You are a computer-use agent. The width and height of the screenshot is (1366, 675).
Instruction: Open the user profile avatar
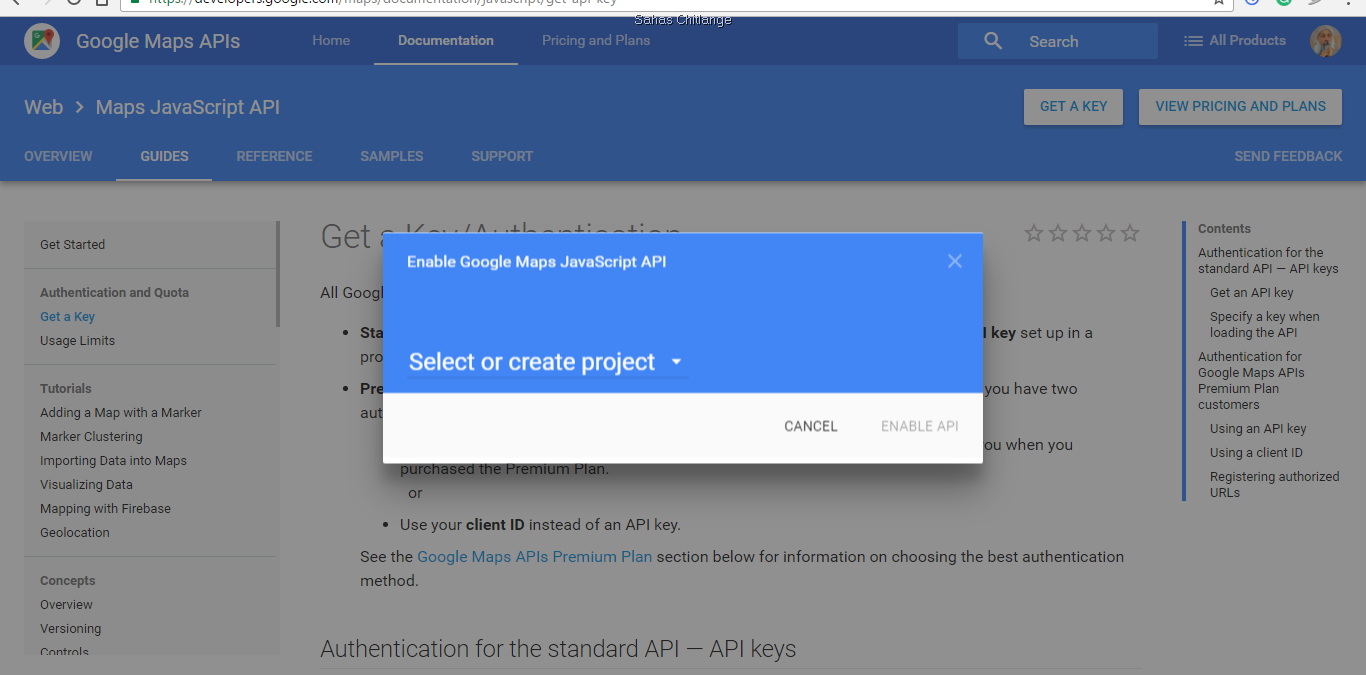(x=1325, y=41)
